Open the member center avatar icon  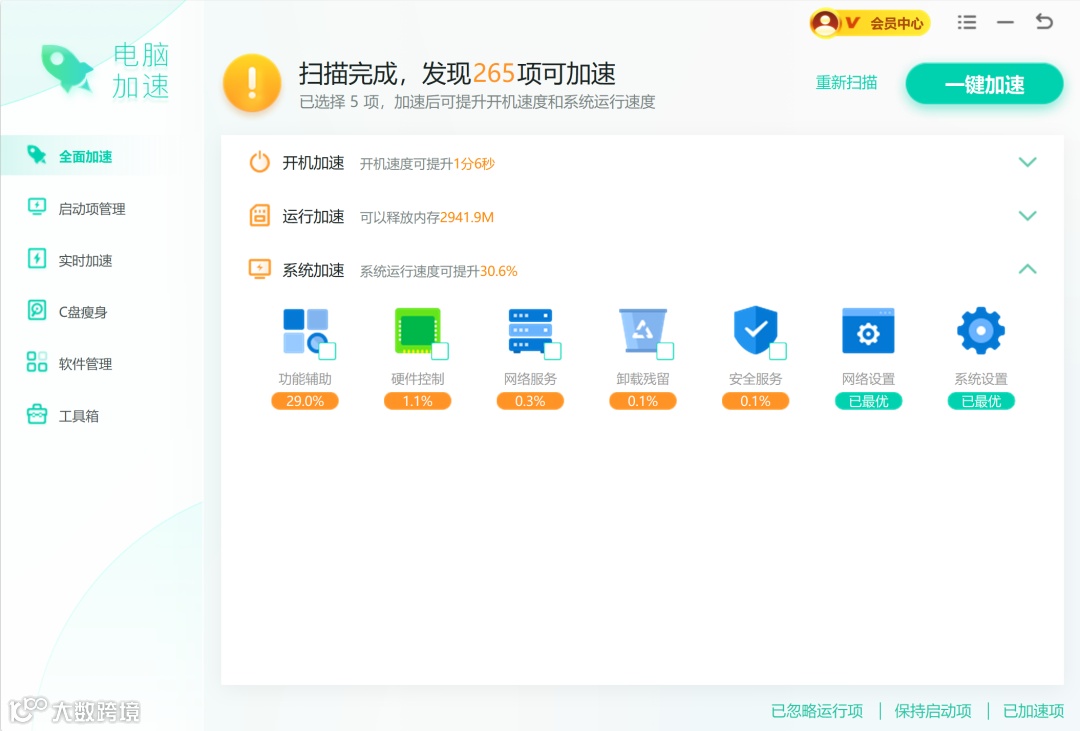point(824,23)
